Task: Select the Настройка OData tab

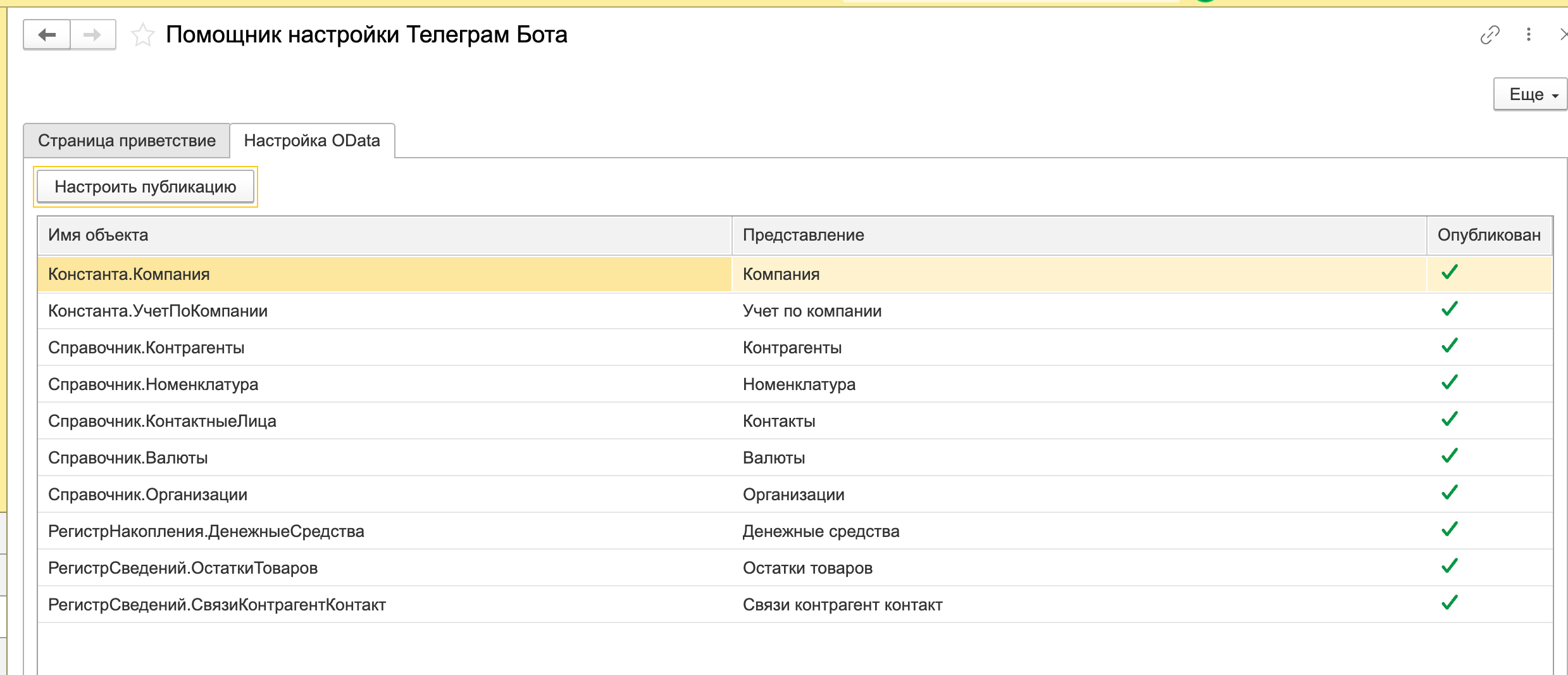Action: click(312, 141)
